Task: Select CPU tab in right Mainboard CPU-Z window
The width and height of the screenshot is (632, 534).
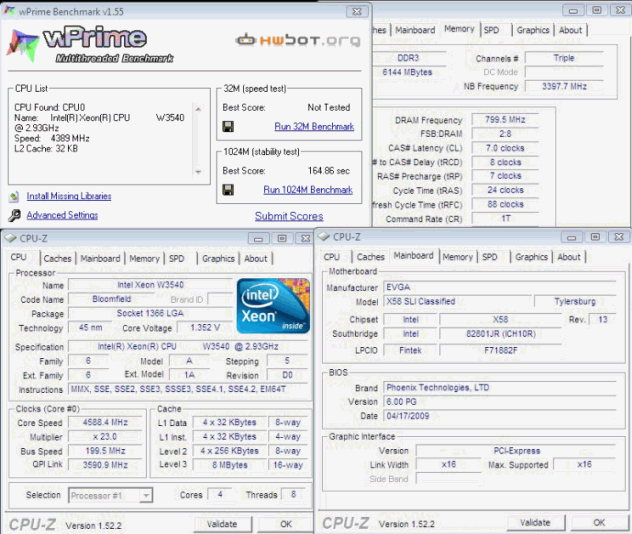Action: click(332, 257)
